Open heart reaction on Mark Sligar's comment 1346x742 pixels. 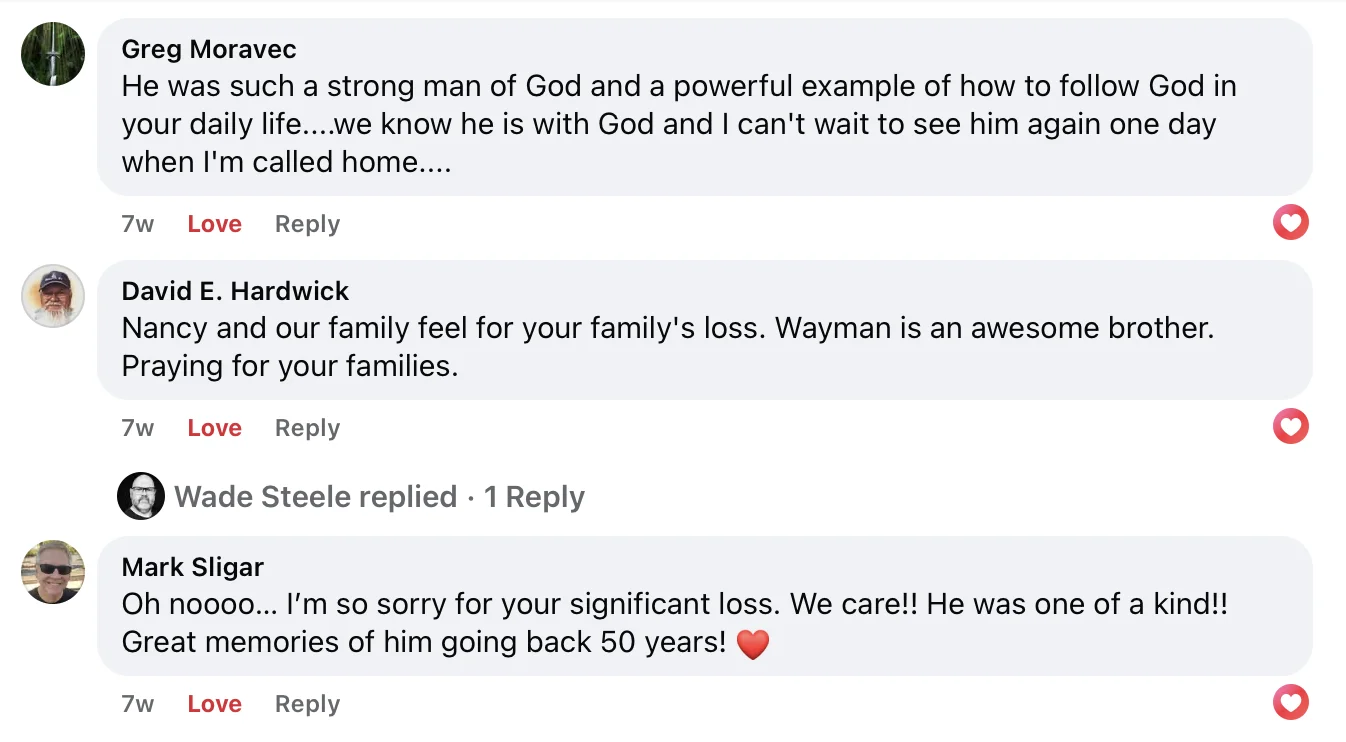[x=1290, y=702]
